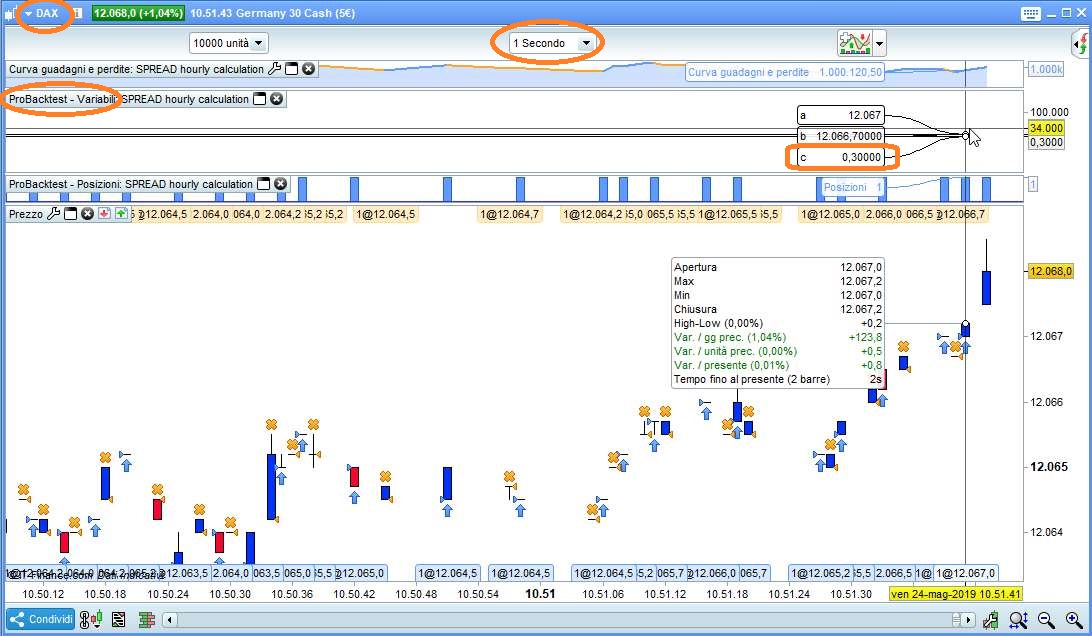Screen dimensions: 1092x636
Task: Click the 0,3000 axis value label
Action: click(x=1046, y=142)
